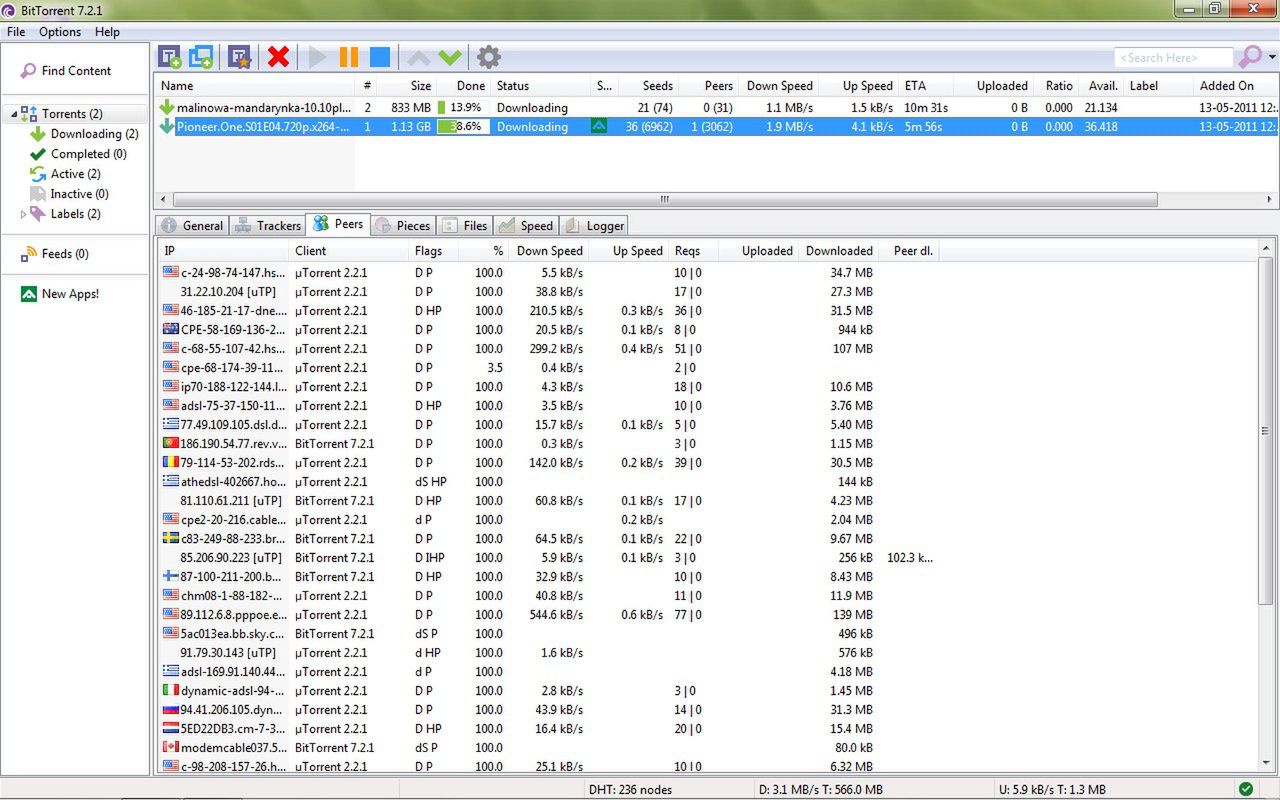Switch to the General tab
This screenshot has width=1280, height=800.
(192, 226)
